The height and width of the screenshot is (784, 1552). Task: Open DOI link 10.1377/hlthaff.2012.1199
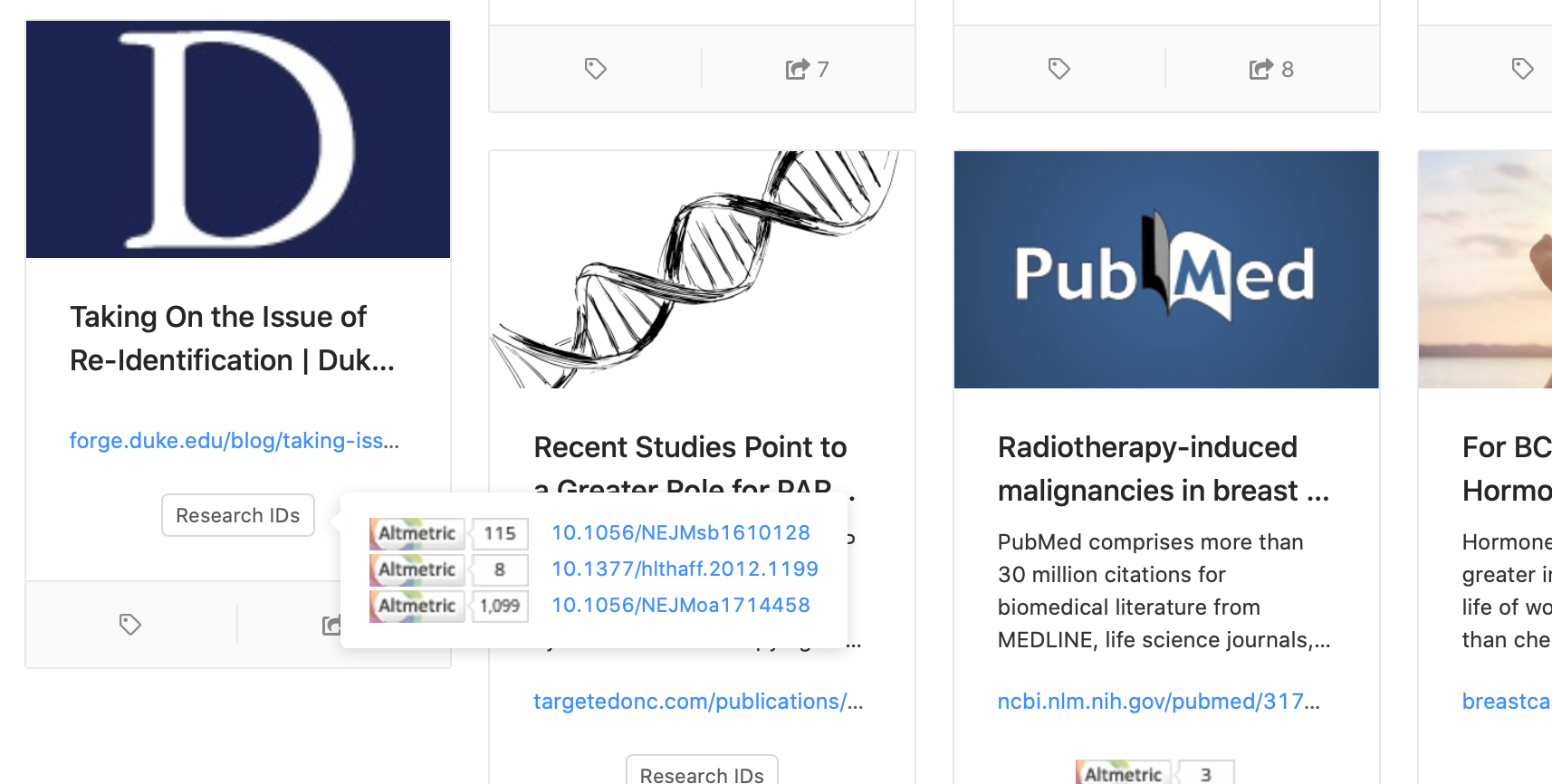click(685, 569)
